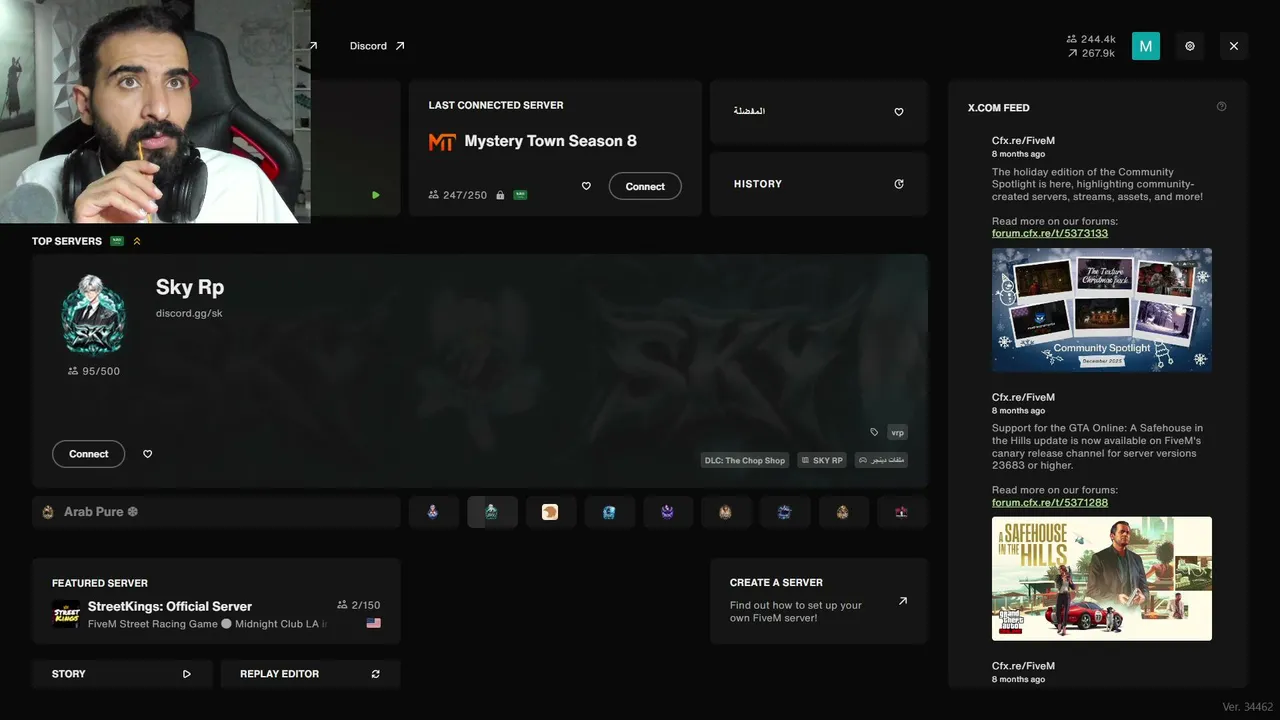Image resolution: width=1280 pixels, height=720 pixels.
Task: Connect to the Sky Rp server
Action: [x=88, y=454]
